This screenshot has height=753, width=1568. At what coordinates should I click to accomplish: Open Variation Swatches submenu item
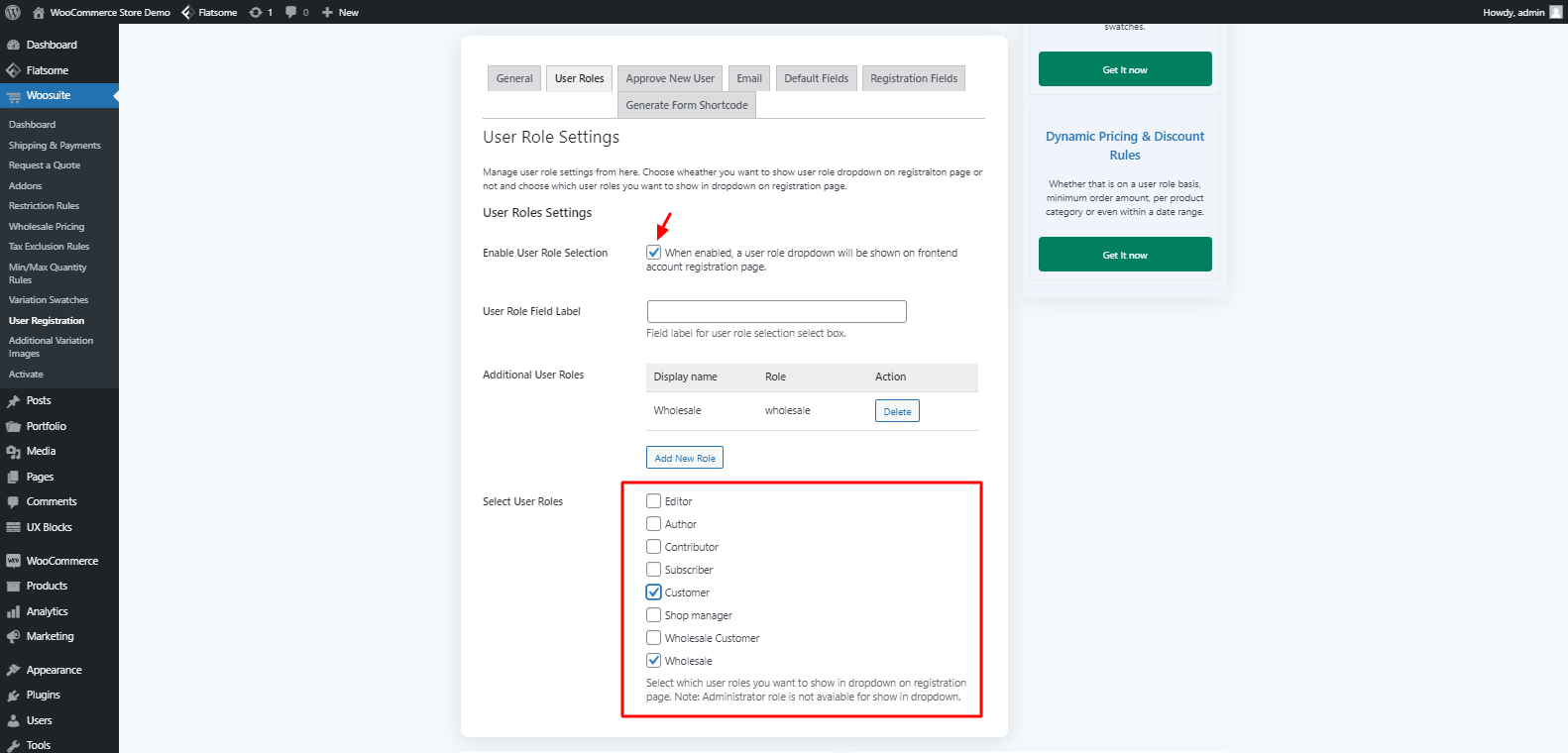pos(49,300)
